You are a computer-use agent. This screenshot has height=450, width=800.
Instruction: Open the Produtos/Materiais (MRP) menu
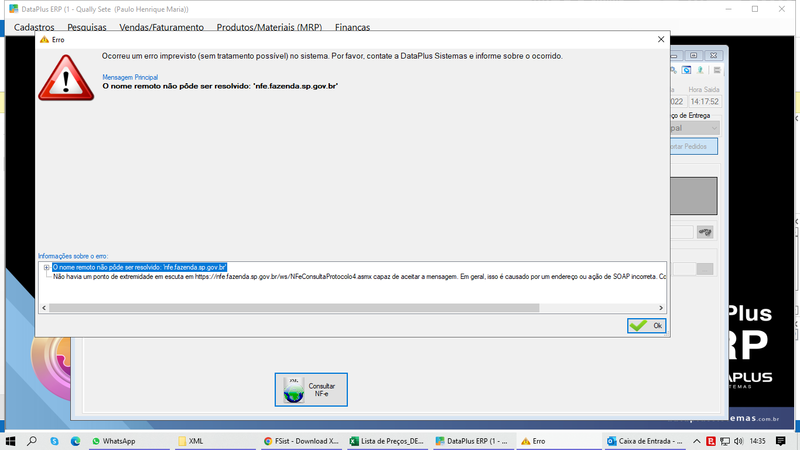coord(269,28)
